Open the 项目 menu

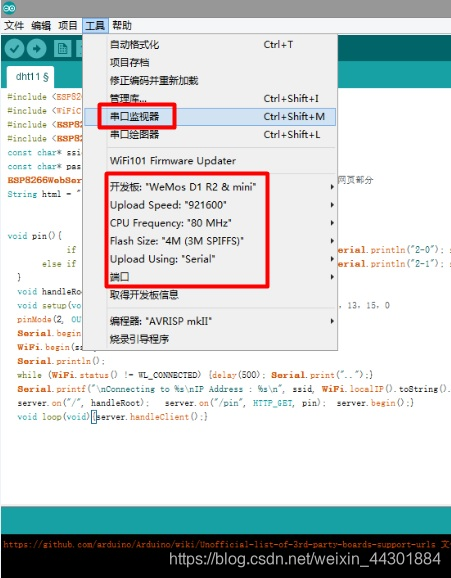[68, 25]
